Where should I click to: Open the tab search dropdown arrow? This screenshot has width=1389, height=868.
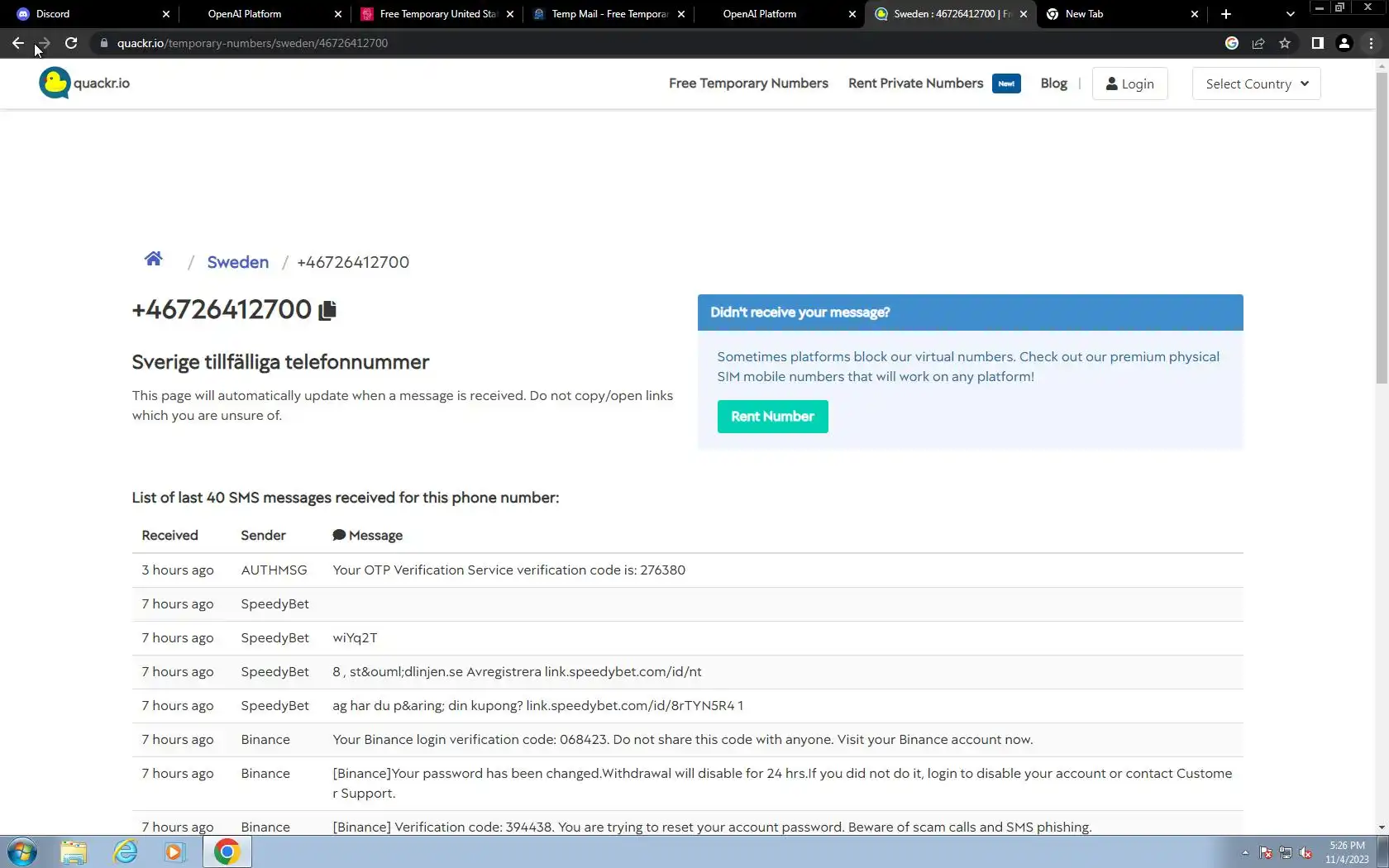pyautogui.click(x=1291, y=14)
